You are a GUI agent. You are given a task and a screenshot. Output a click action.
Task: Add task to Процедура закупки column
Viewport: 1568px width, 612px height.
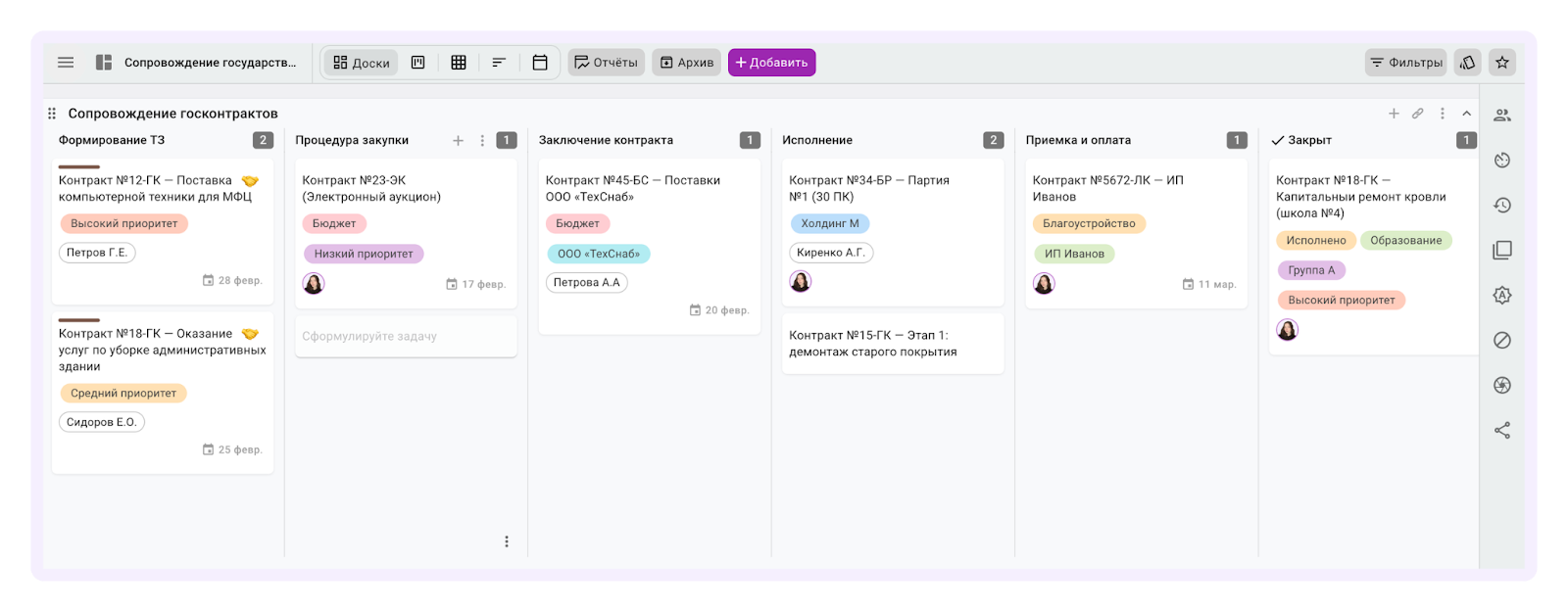(x=458, y=140)
